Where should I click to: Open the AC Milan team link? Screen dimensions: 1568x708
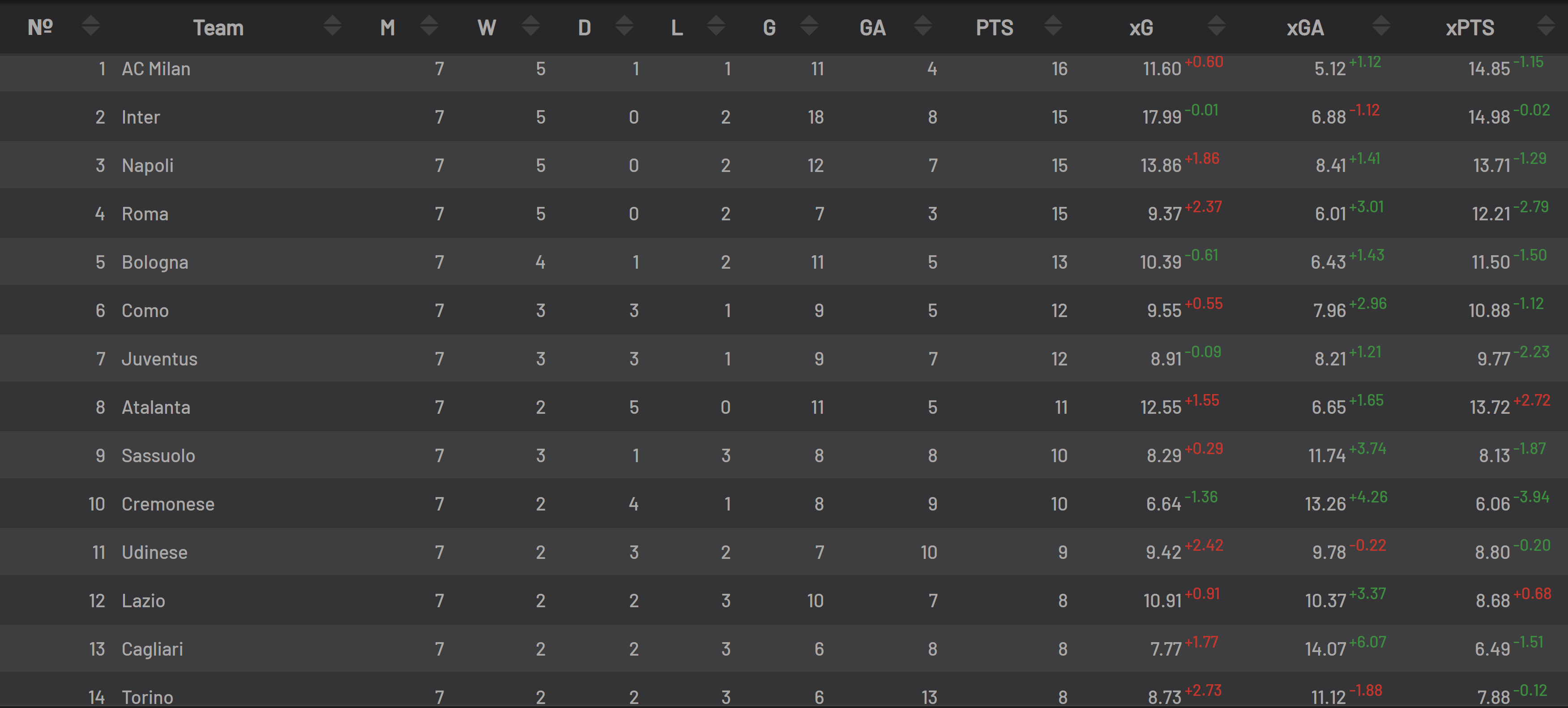pos(156,69)
